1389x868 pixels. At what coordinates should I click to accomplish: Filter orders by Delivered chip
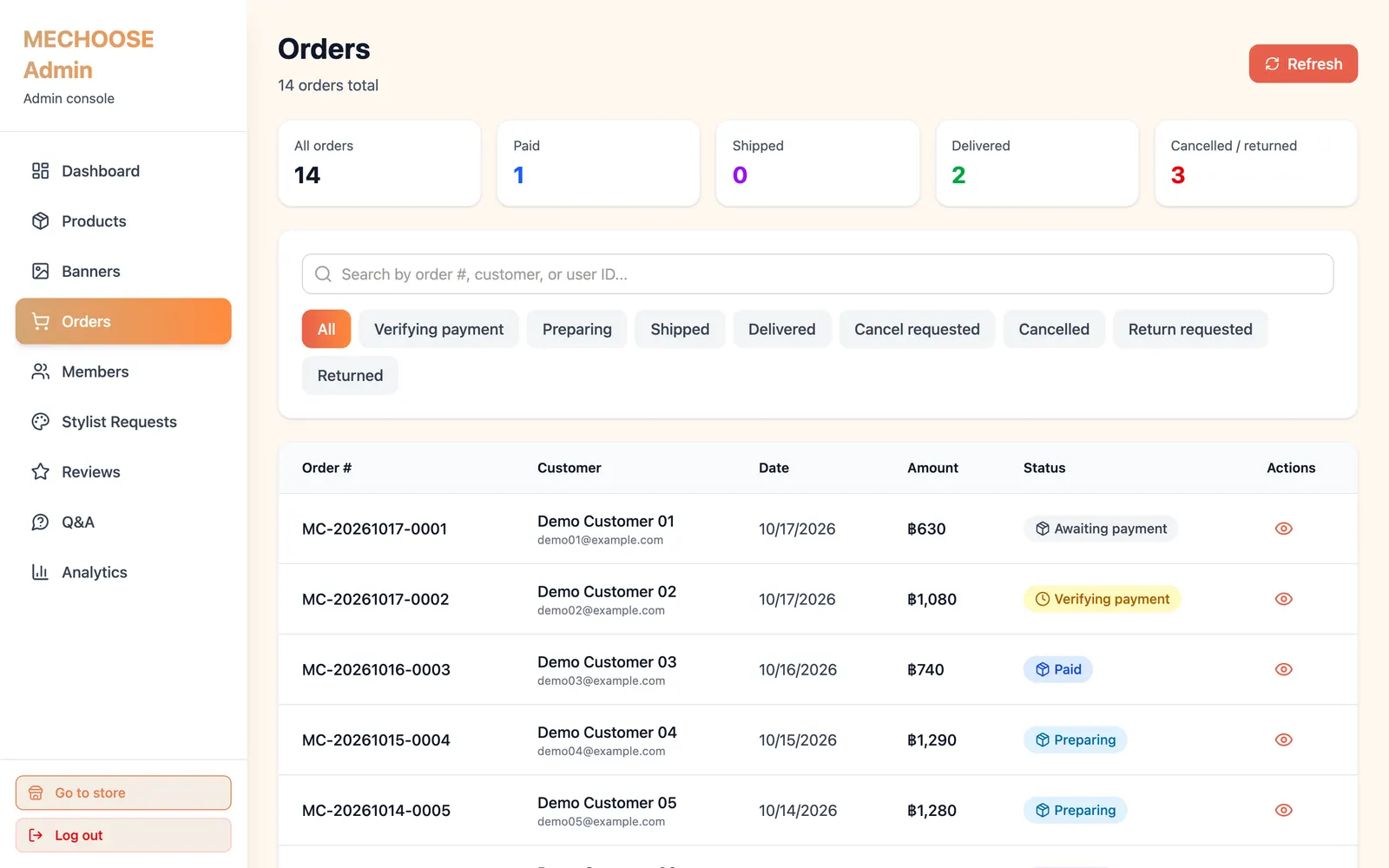(782, 329)
